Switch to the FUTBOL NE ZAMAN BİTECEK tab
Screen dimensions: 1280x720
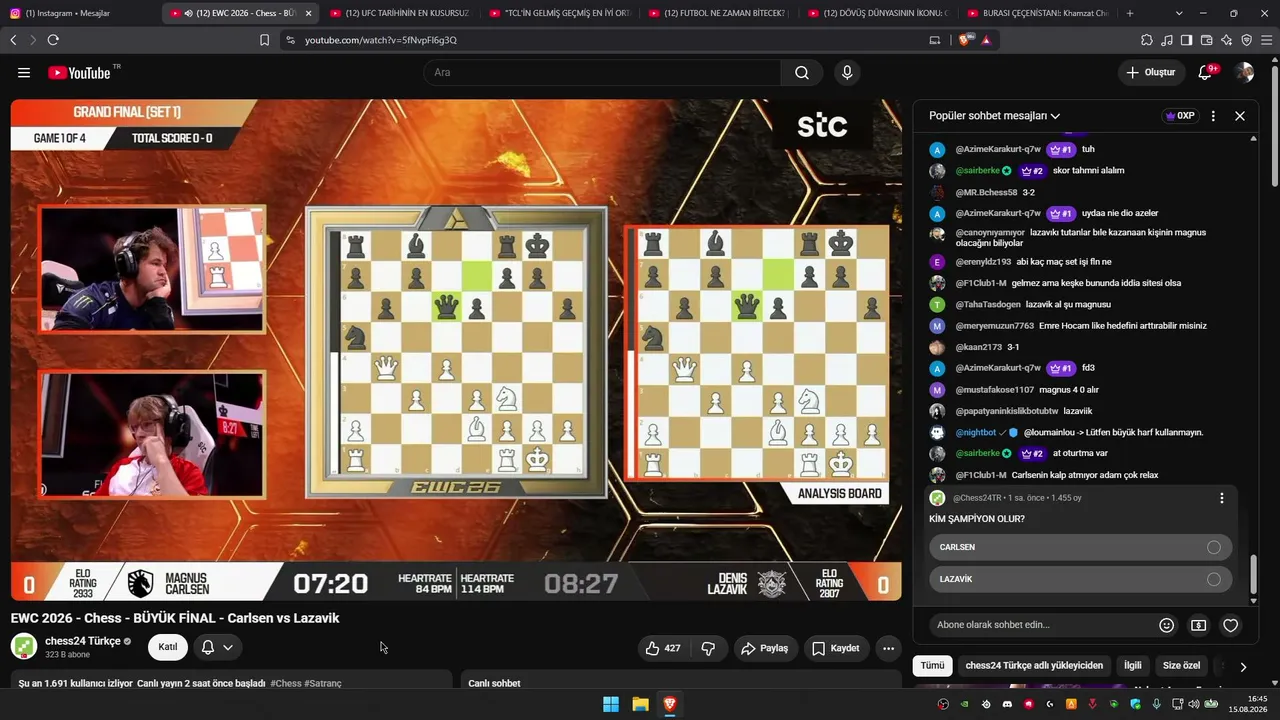[x=718, y=13]
